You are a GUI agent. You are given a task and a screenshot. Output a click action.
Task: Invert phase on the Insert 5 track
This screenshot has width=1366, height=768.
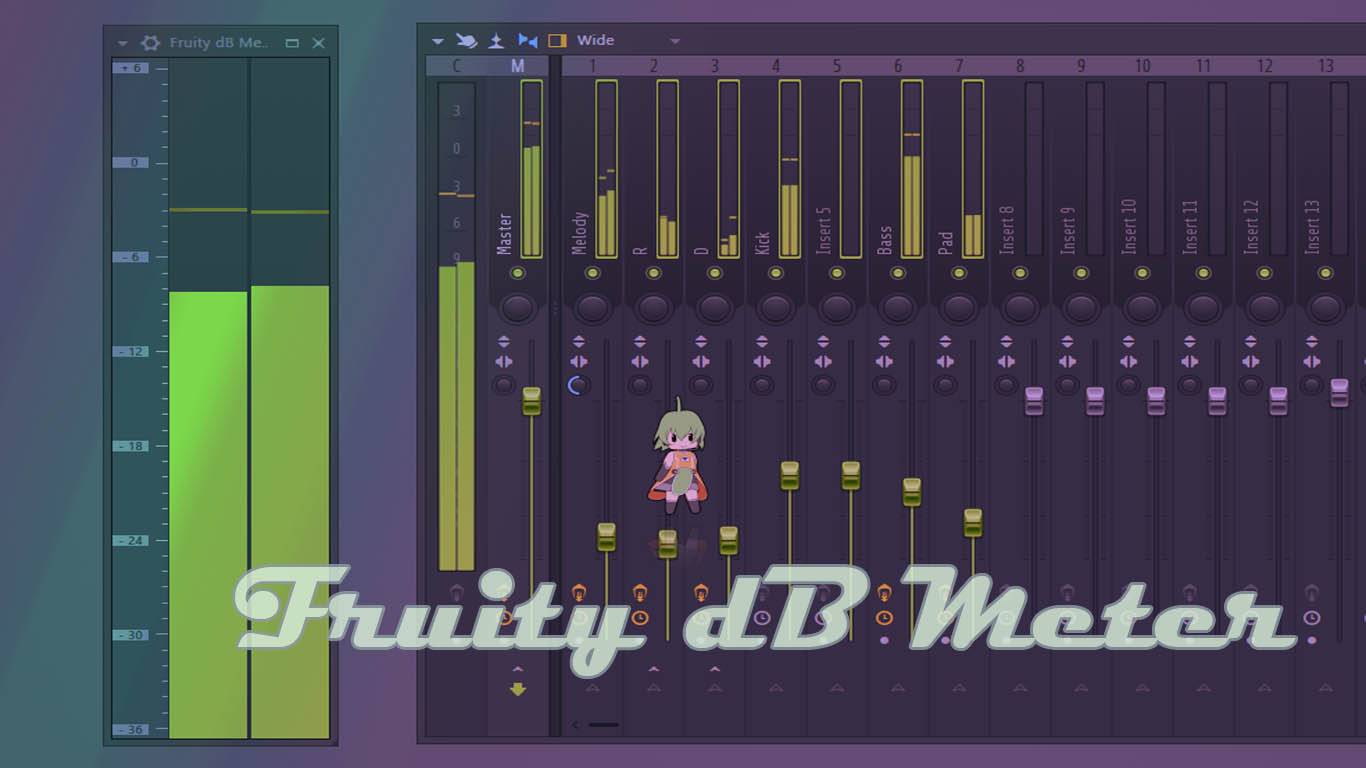823,342
